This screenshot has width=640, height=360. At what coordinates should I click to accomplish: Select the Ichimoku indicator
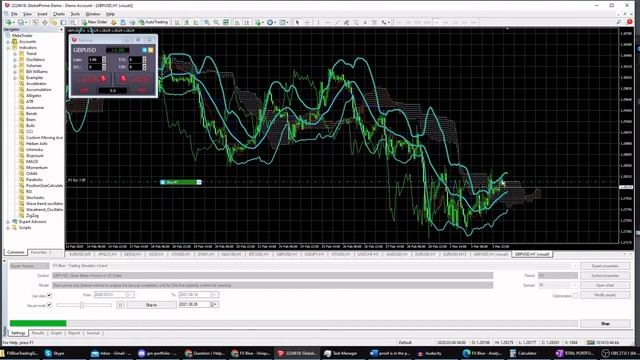tap(34, 149)
